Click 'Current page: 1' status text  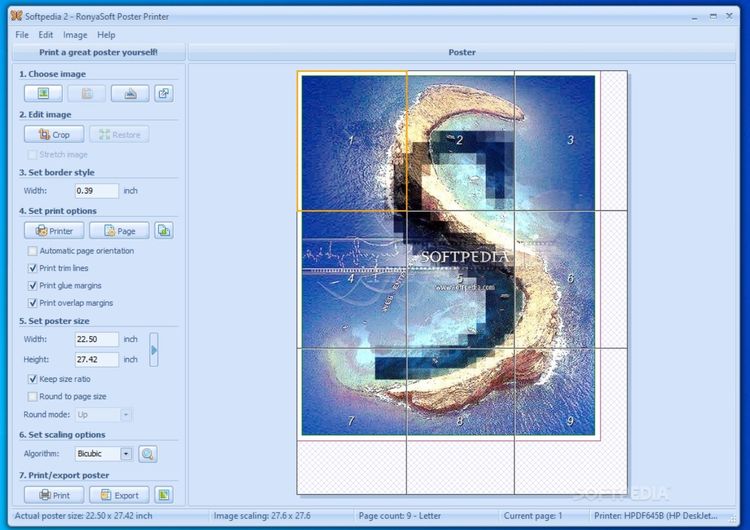click(533, 516)
